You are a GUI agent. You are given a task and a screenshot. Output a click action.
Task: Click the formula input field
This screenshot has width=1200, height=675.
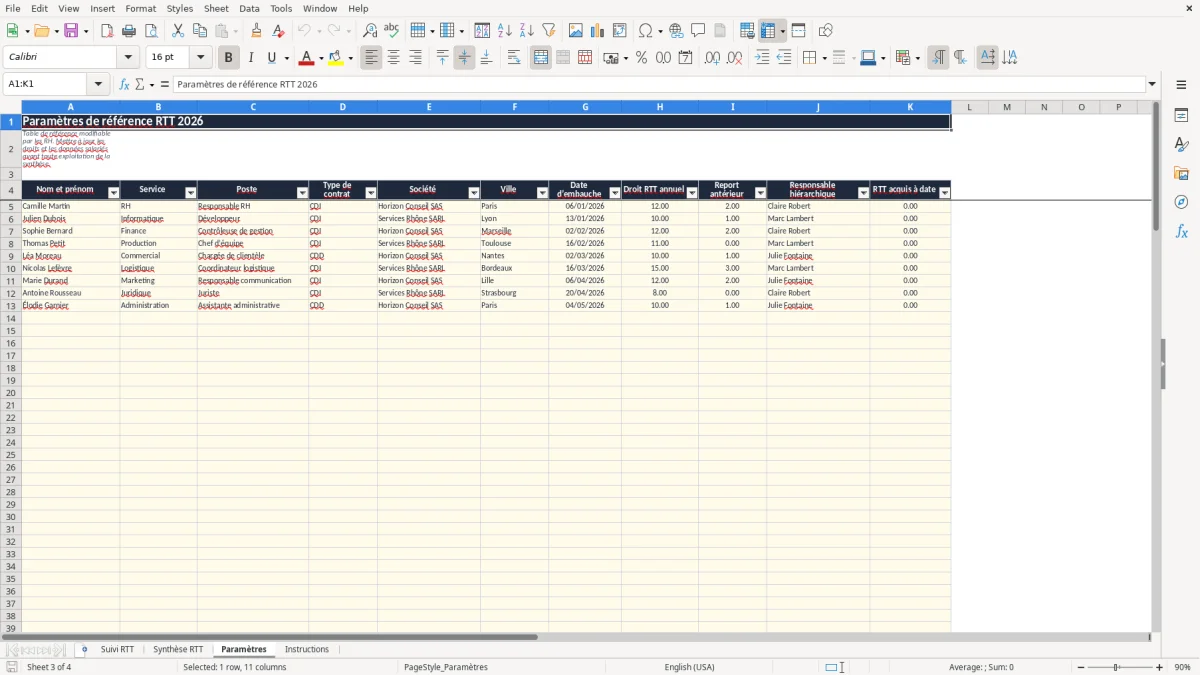coord(659,84)
